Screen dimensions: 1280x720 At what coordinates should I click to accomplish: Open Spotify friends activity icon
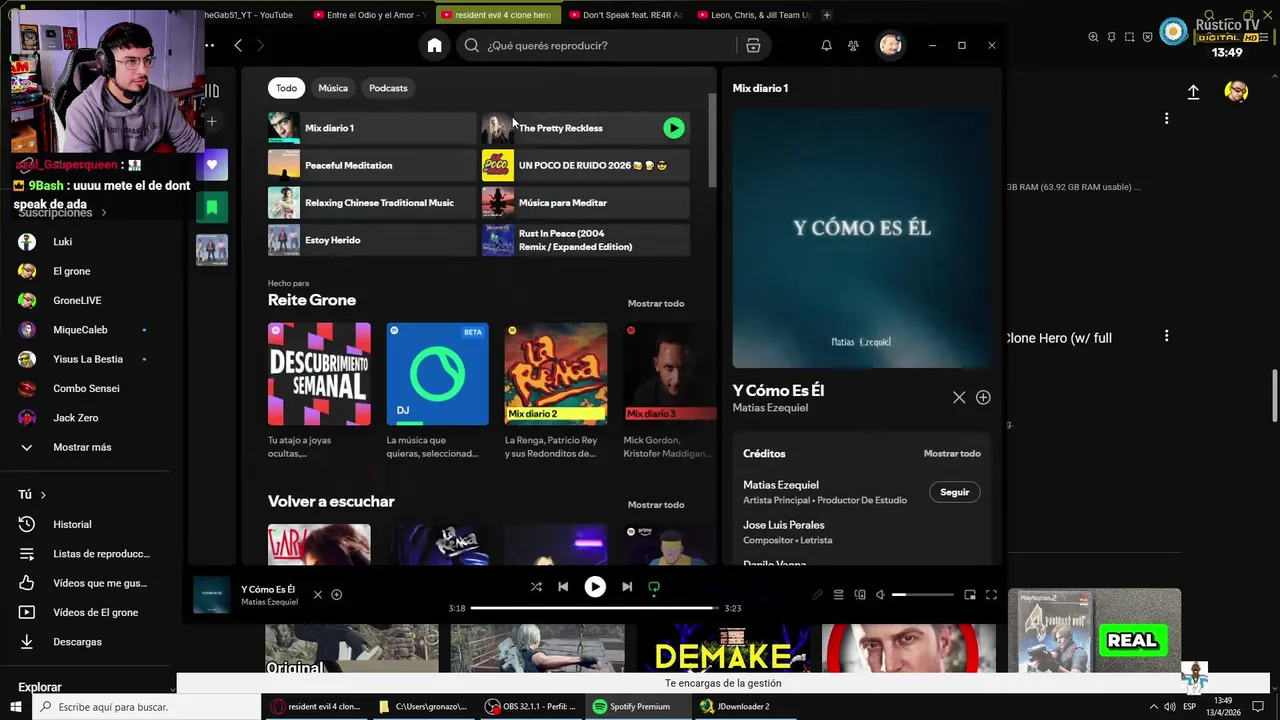(x=853, y=45)
